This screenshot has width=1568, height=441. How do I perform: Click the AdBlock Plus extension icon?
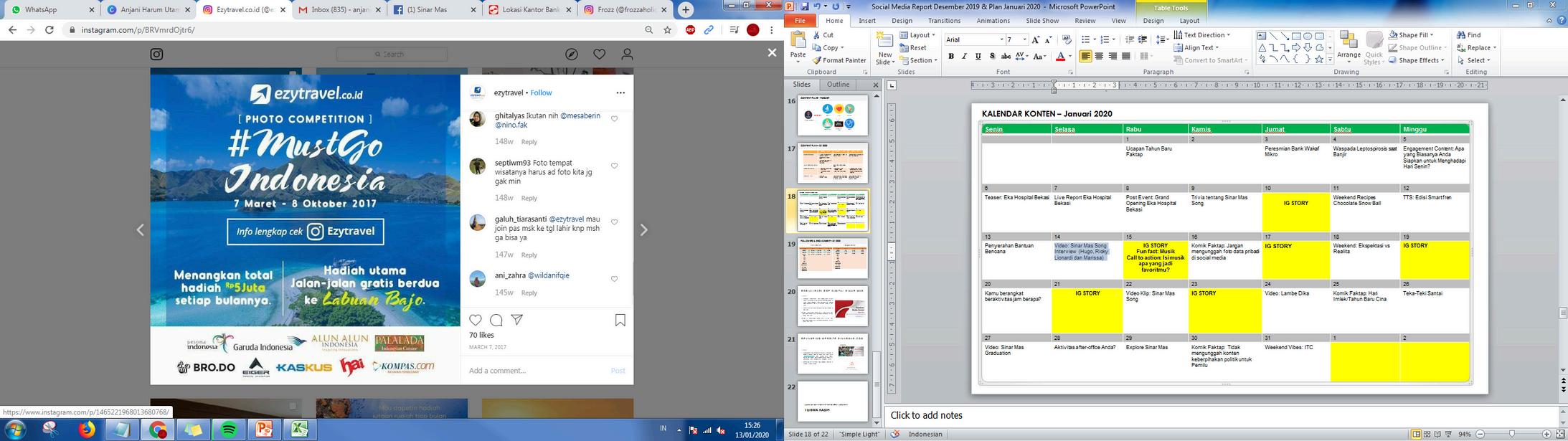690,30
